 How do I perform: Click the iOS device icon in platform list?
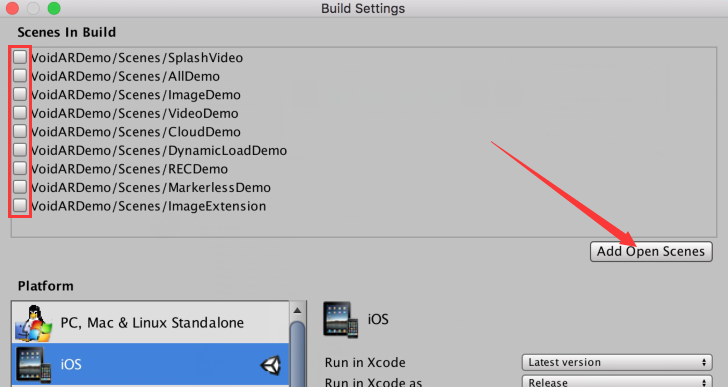33,365
